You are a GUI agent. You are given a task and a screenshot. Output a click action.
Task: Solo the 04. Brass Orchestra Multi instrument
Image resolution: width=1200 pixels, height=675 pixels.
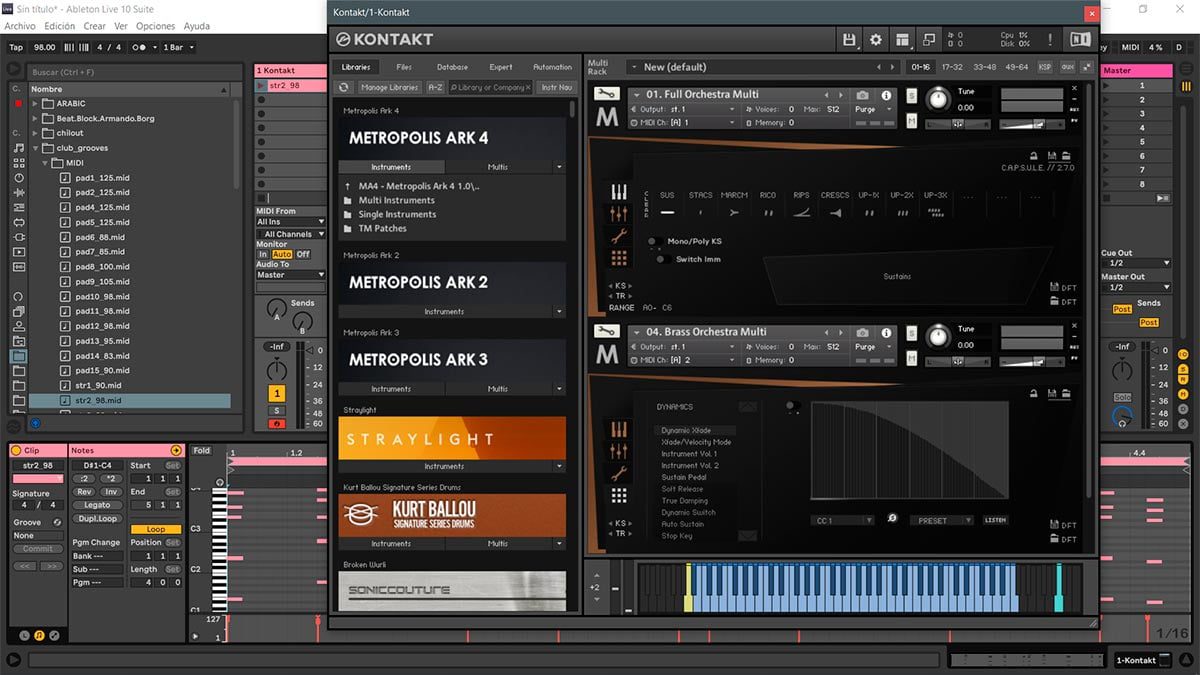coord(911,332)
